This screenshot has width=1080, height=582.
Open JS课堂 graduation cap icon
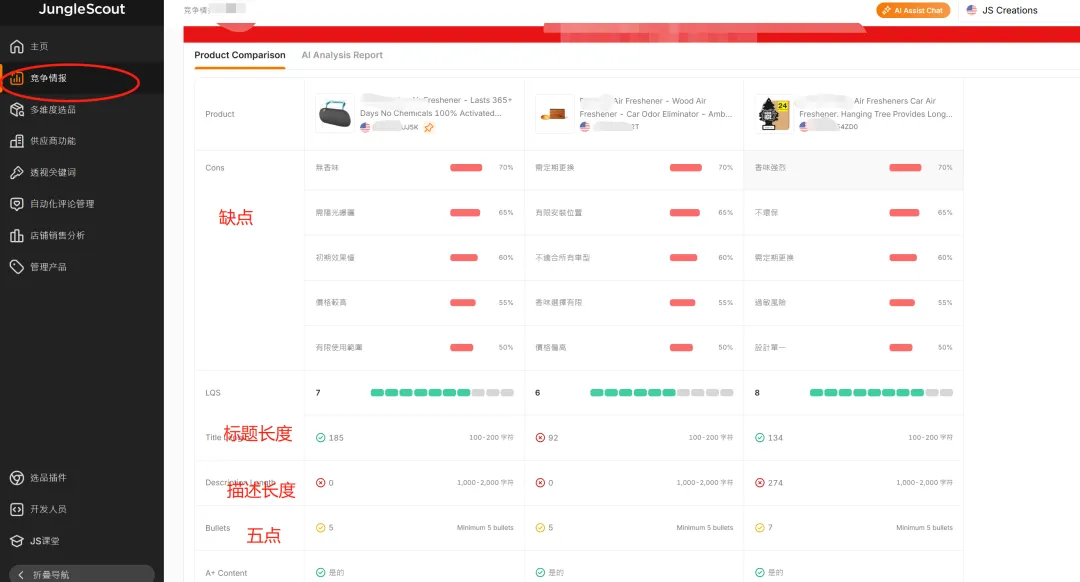tap(17, 541)
